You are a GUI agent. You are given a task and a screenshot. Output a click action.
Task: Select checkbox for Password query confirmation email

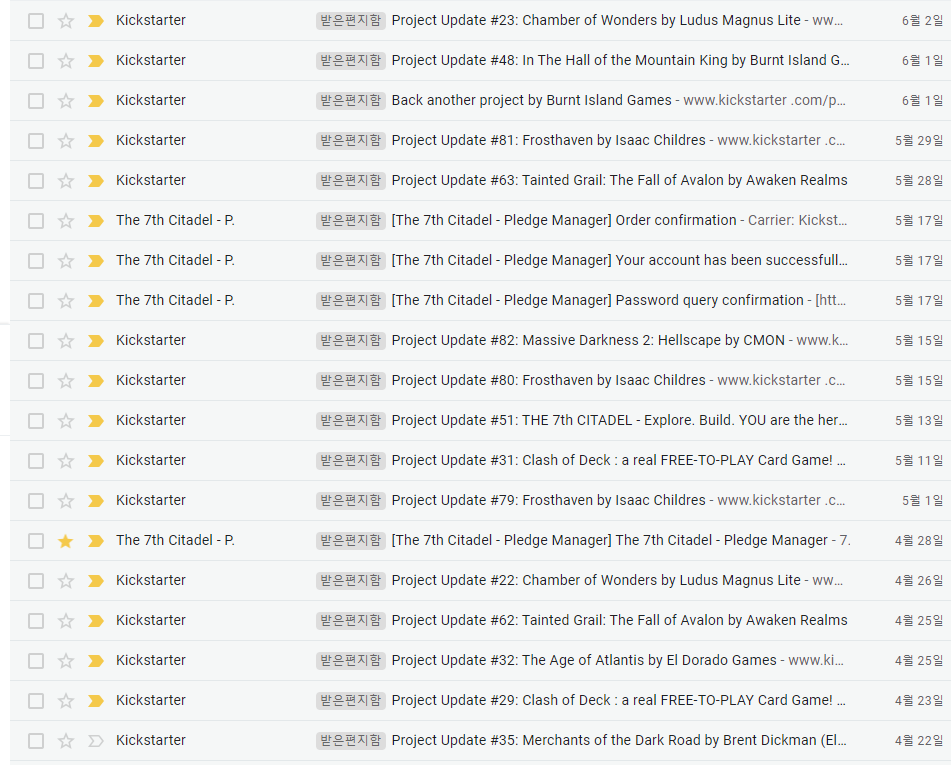[36, 302]
